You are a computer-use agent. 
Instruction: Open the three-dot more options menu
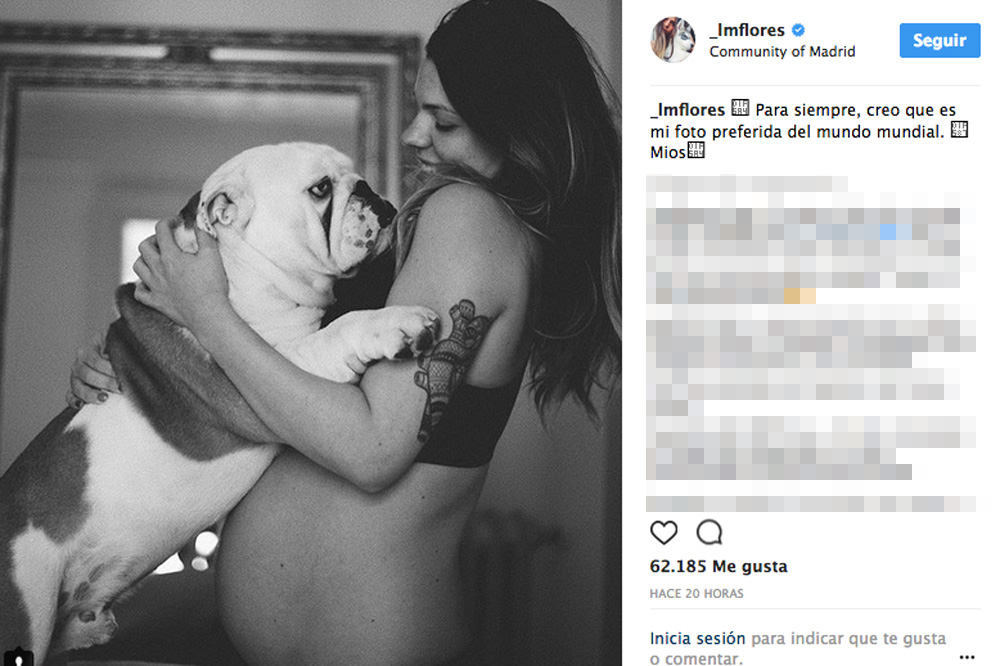click(967, 656)
